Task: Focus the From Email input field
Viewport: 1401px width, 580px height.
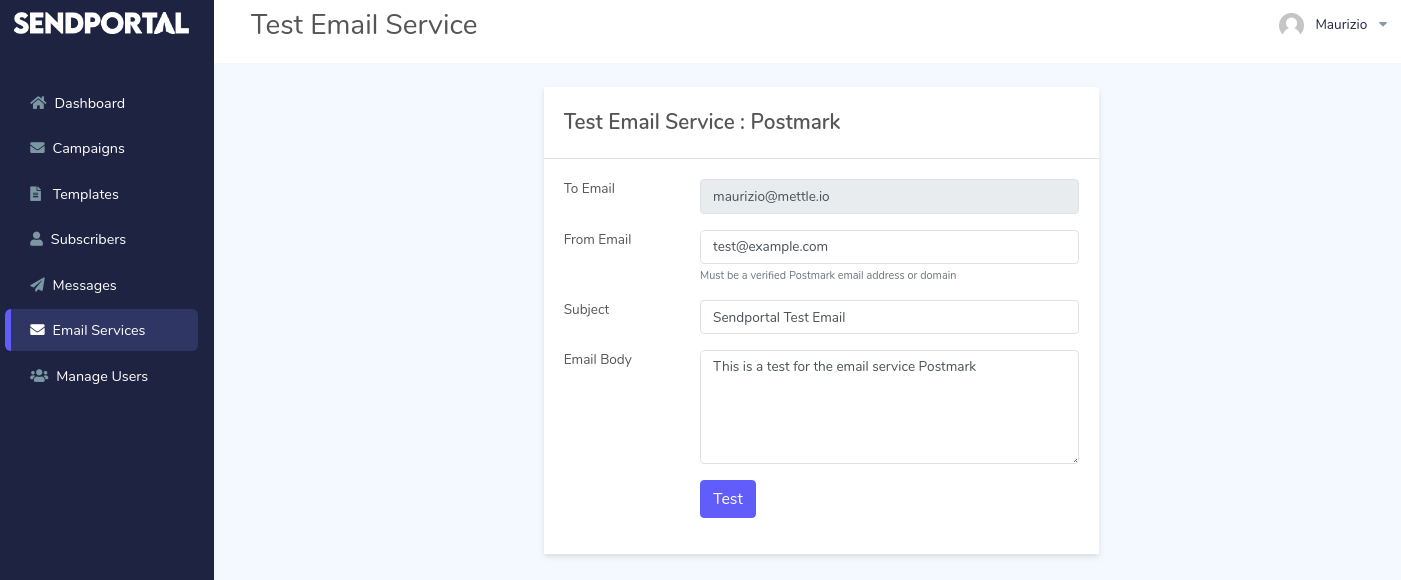Action: tap(889, 247)
